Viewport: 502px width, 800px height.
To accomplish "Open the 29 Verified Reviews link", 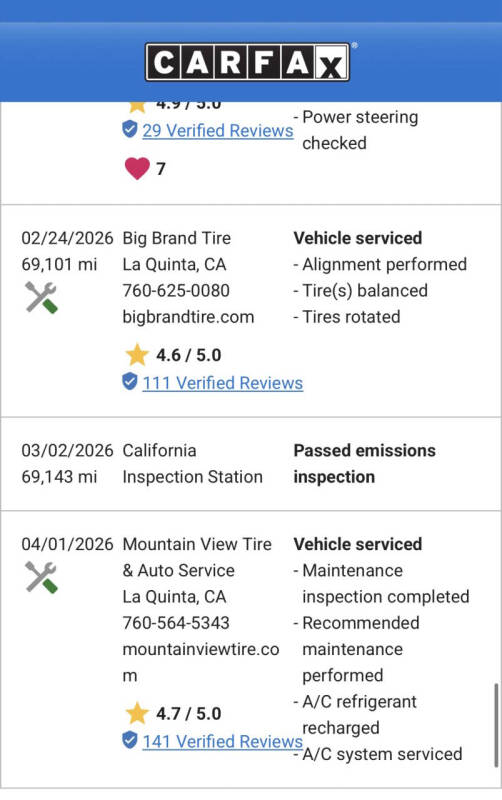I will 218,131.
